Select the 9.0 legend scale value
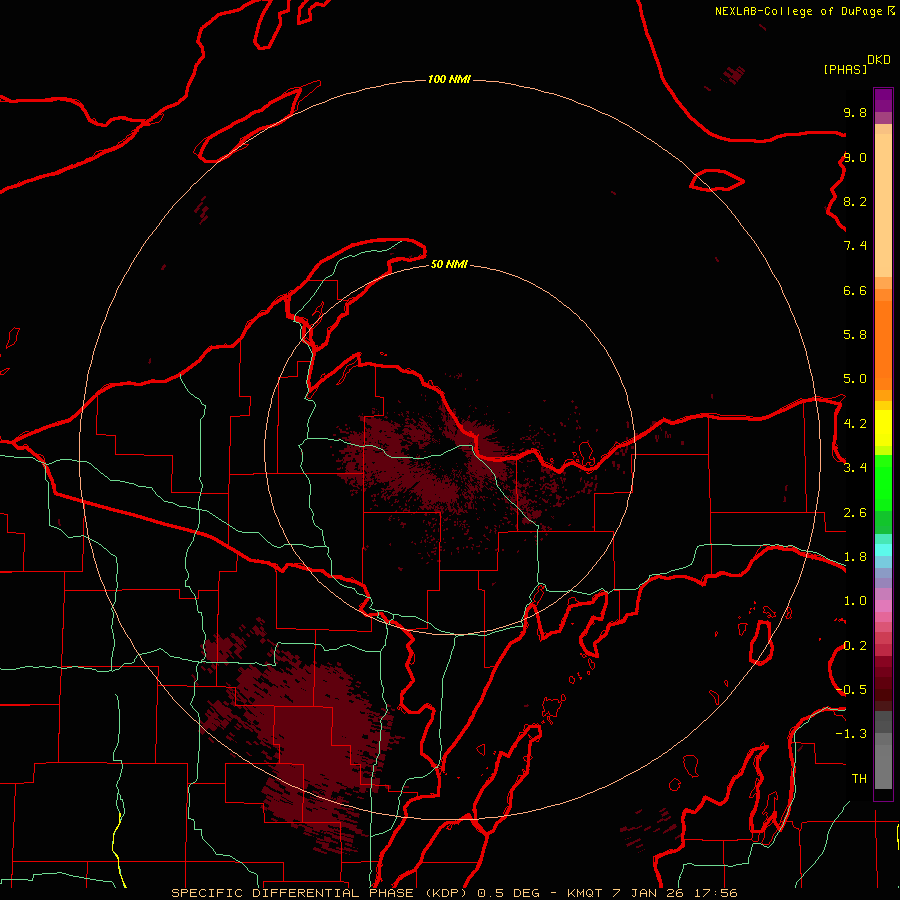This screenshot has height=900, width=900. tap(855, 157)
